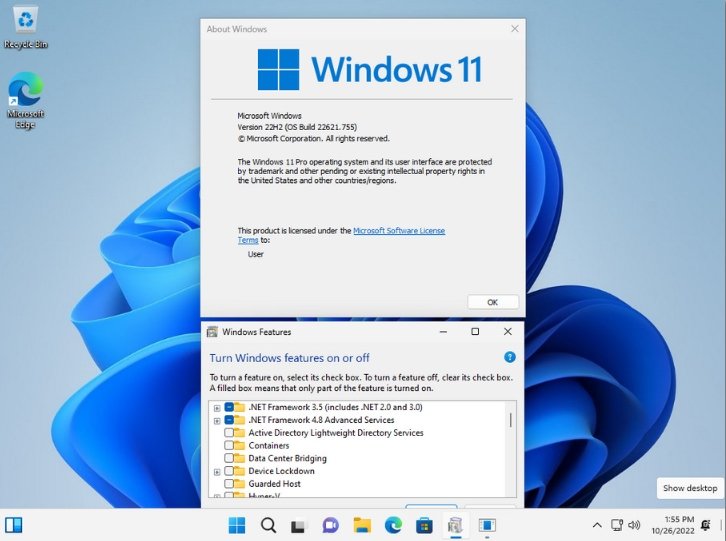
Task: Click the Guarded Host folder icon
Action: point(239,484)
